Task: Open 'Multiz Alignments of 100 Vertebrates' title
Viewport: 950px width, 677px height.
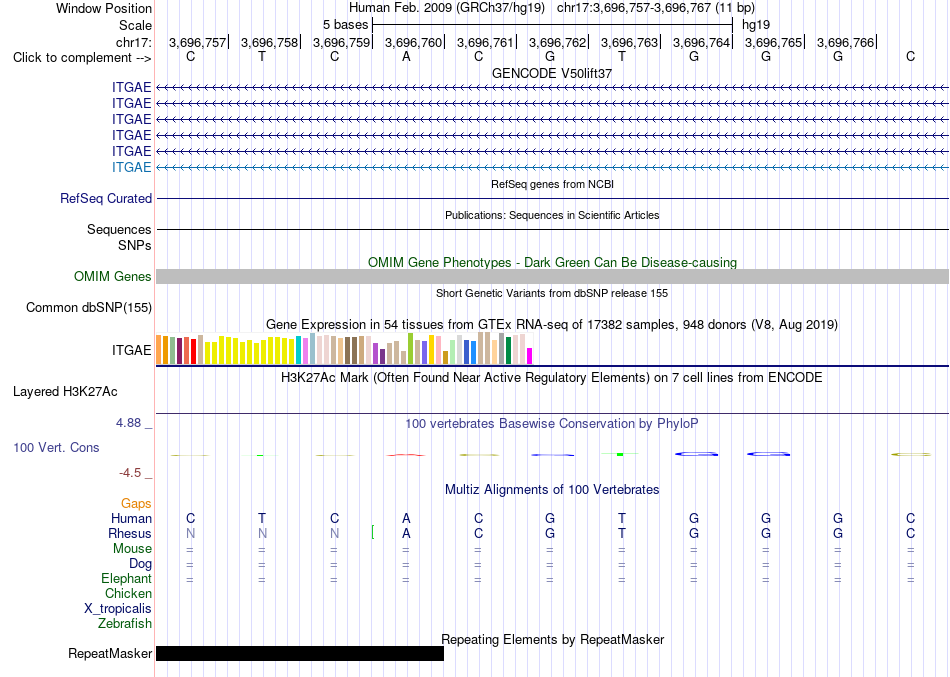Action: pyautogui.click(x=552, y=490)
